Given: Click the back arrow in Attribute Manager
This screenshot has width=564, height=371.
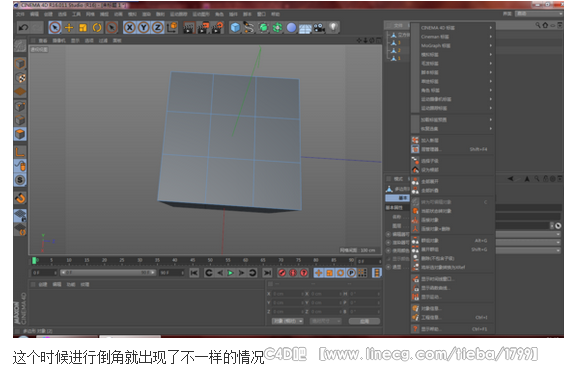Looking at the screenshot, I should tap(511, 178).
